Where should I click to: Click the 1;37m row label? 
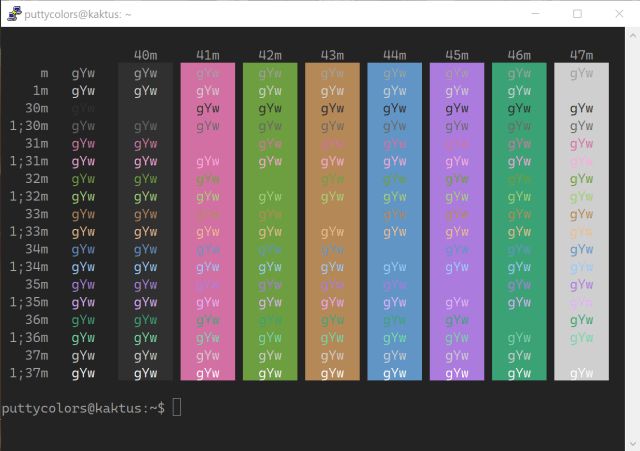coord(29,373)
